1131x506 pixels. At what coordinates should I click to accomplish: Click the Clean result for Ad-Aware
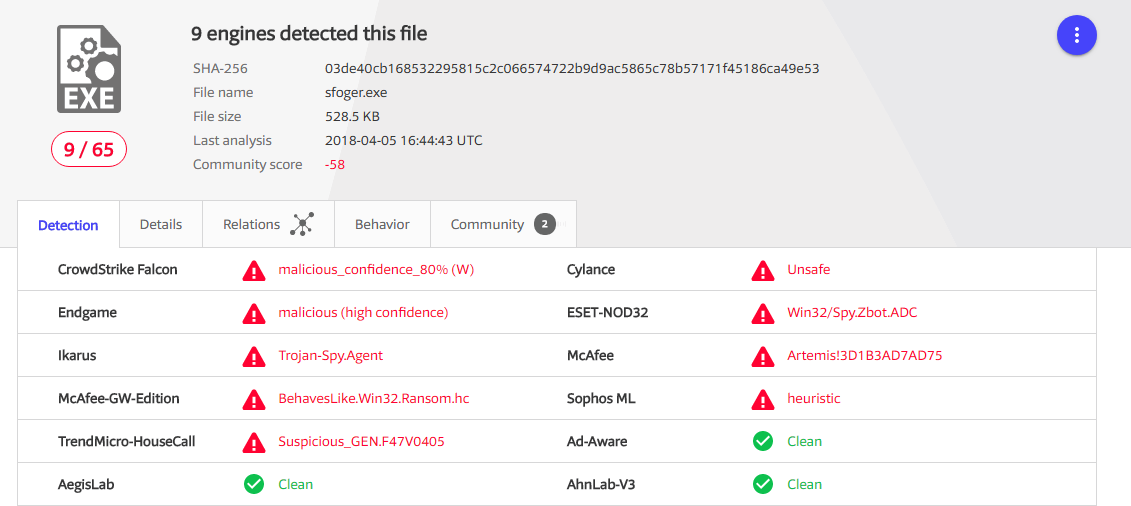click(x=805, y=441)
